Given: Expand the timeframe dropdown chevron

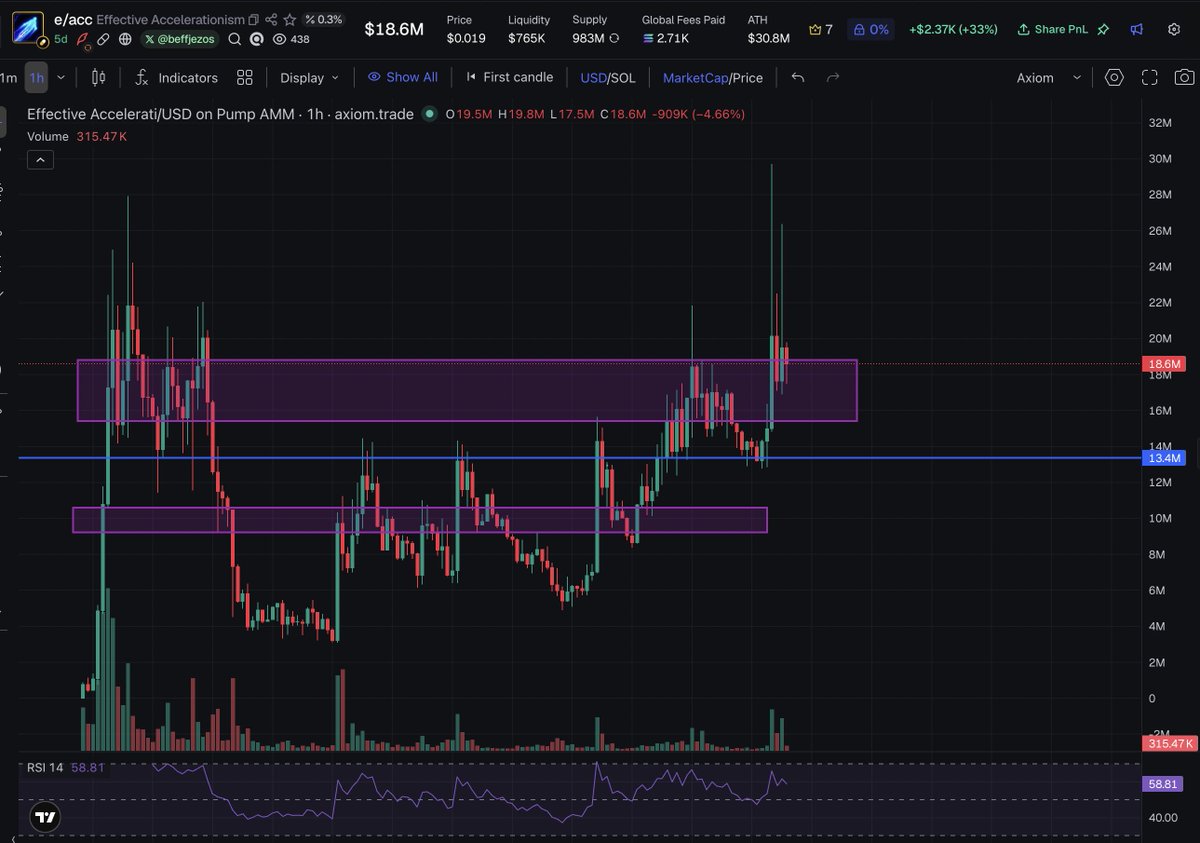Looking at the screenshot, I should point(62,77).
